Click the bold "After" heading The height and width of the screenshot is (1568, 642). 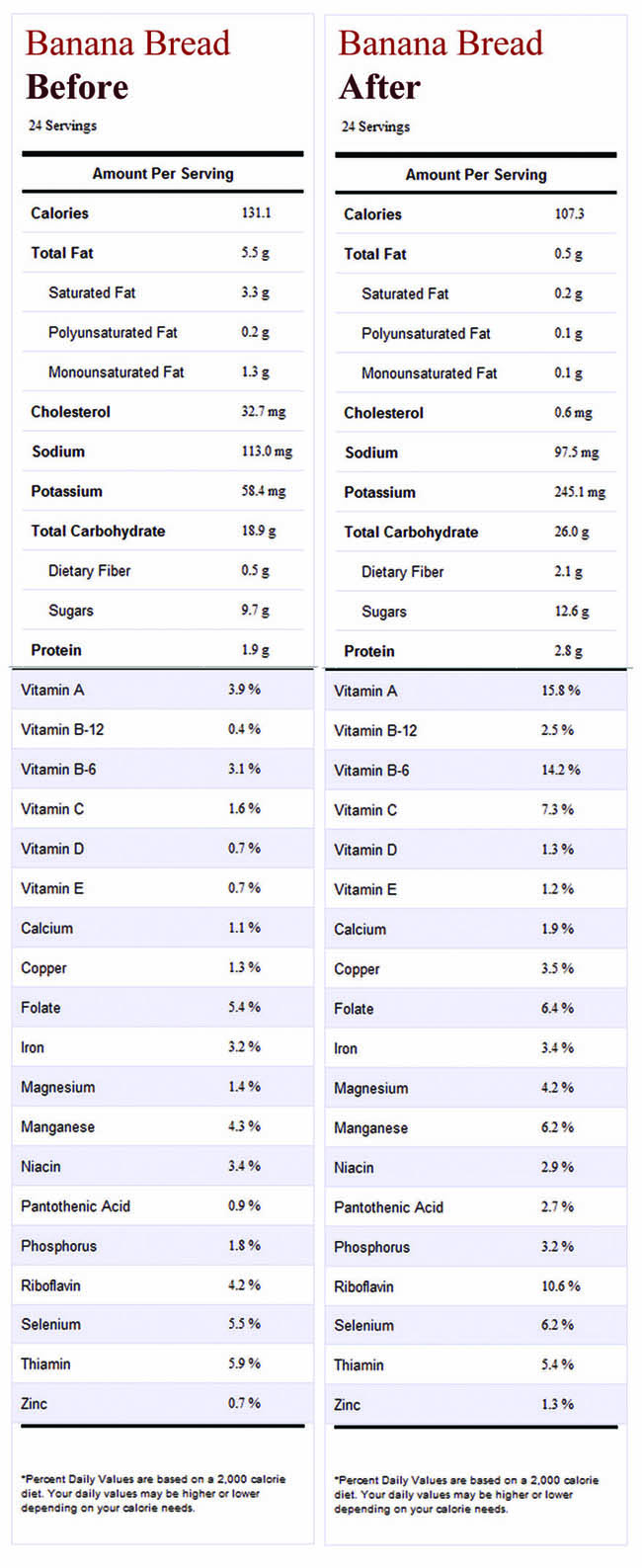(x=379, y=88)
